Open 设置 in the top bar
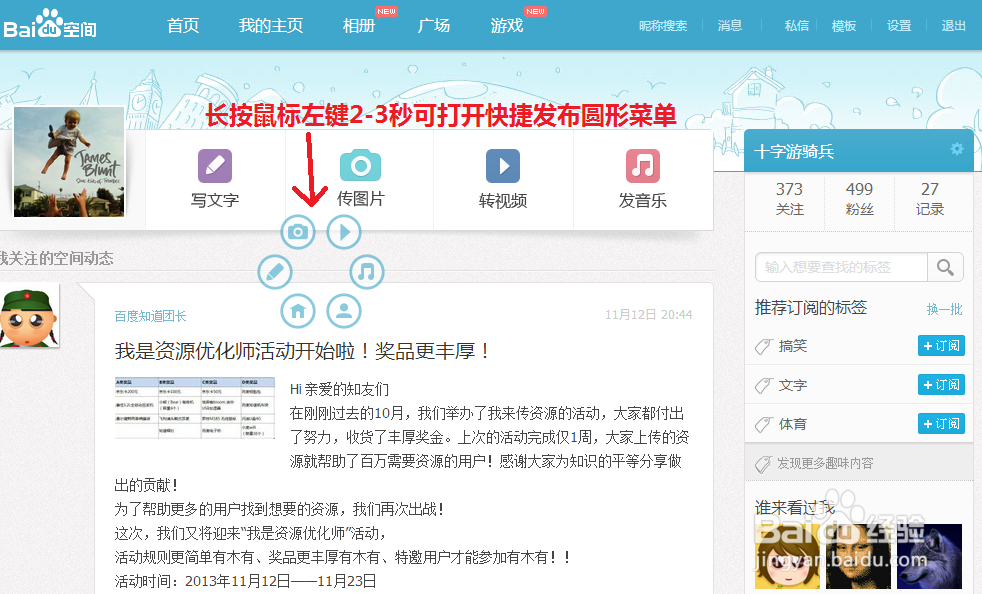 (899, 26)
